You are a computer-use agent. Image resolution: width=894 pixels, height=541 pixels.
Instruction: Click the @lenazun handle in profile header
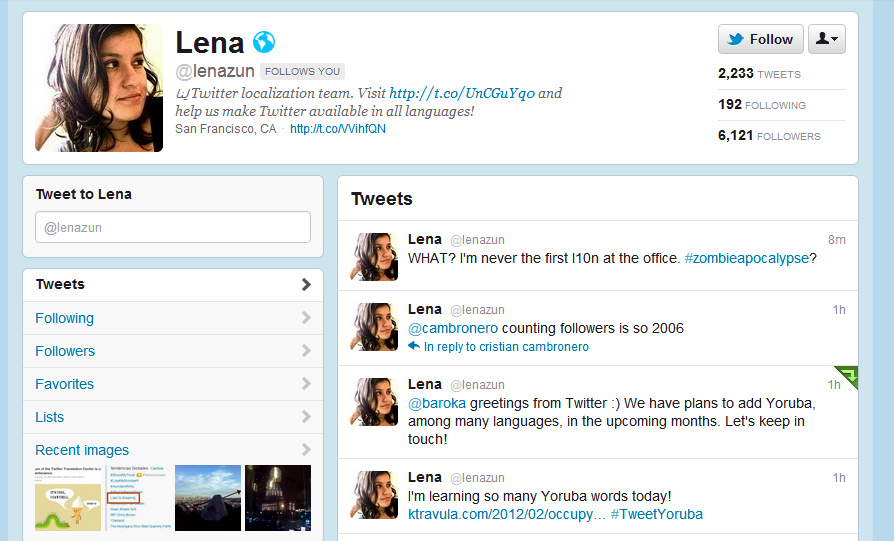(215, 71)
